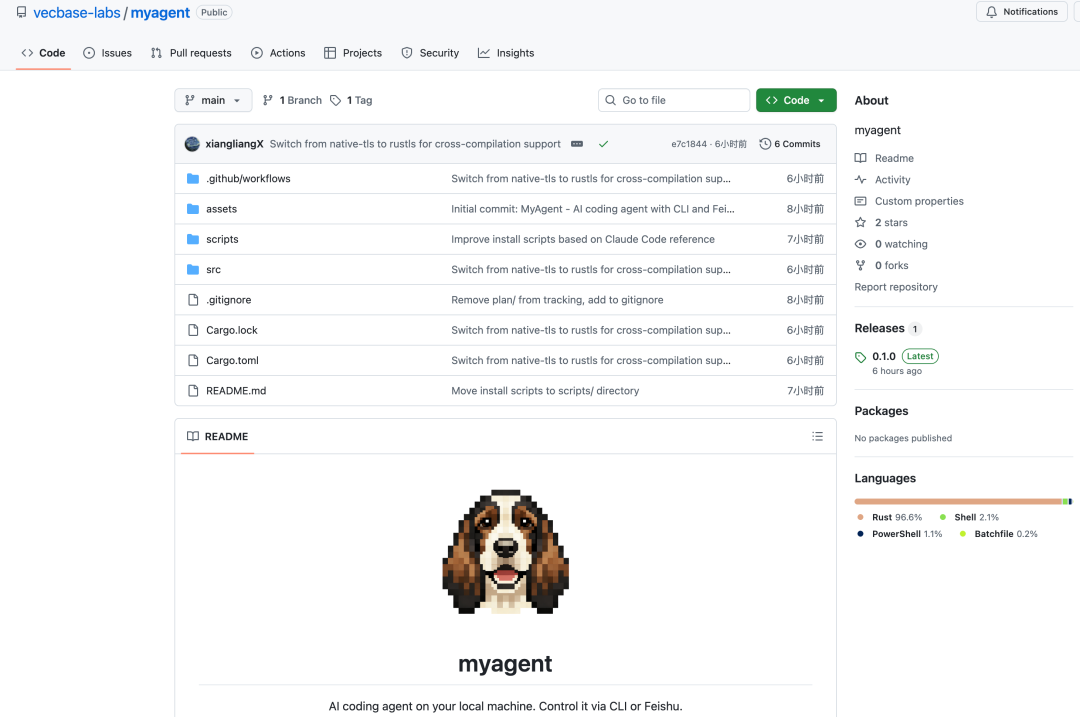
Task: Open the Notifications dropdown arrow
Action: [1074, 12]
